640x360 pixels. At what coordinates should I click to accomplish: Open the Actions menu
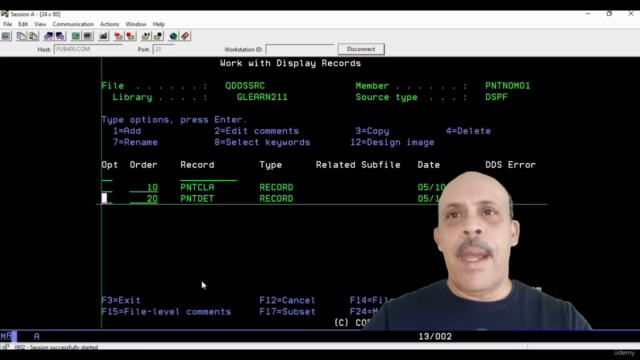[x=109, y=24]
